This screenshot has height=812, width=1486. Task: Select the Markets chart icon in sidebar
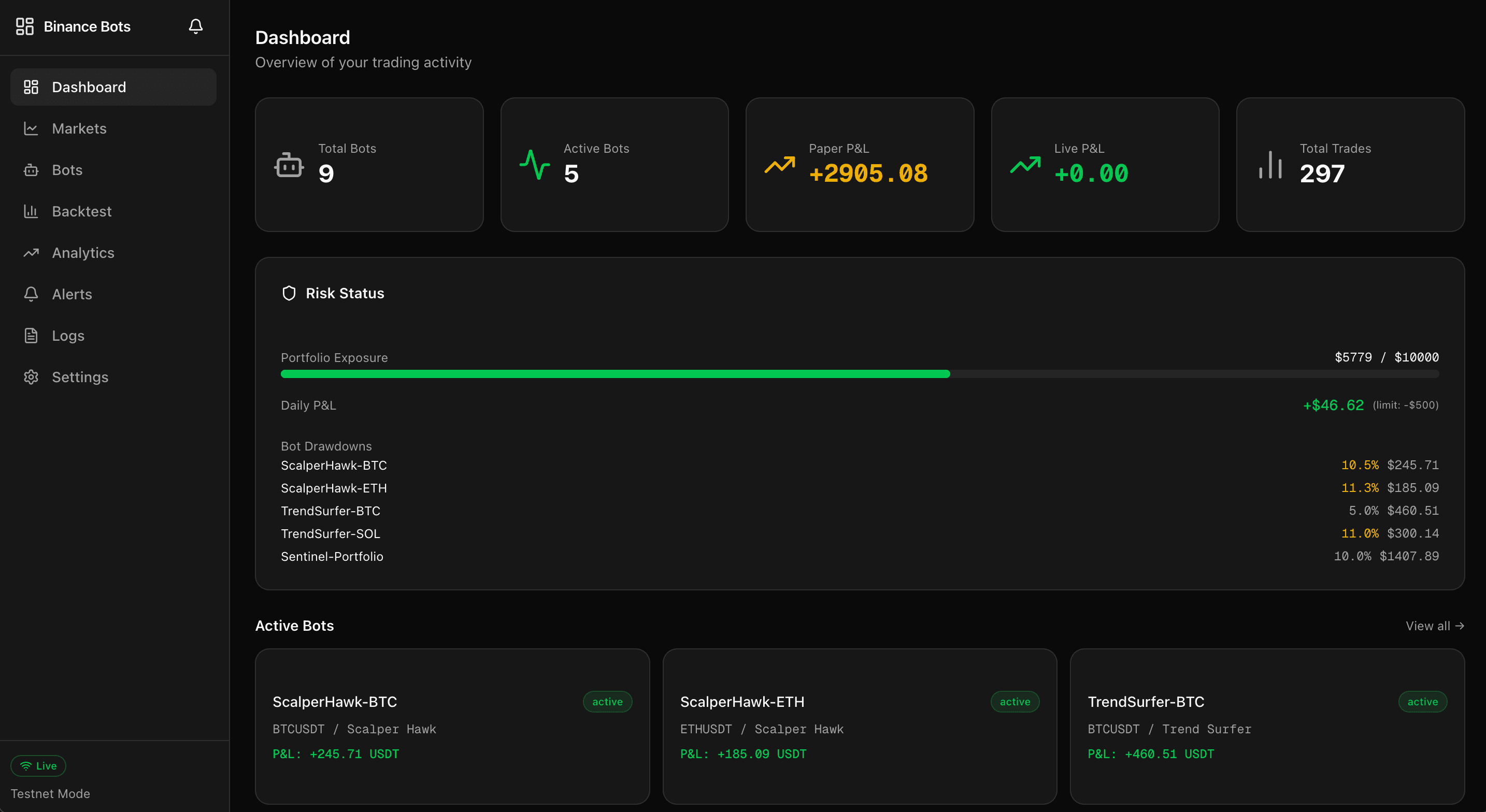[31, 128]
